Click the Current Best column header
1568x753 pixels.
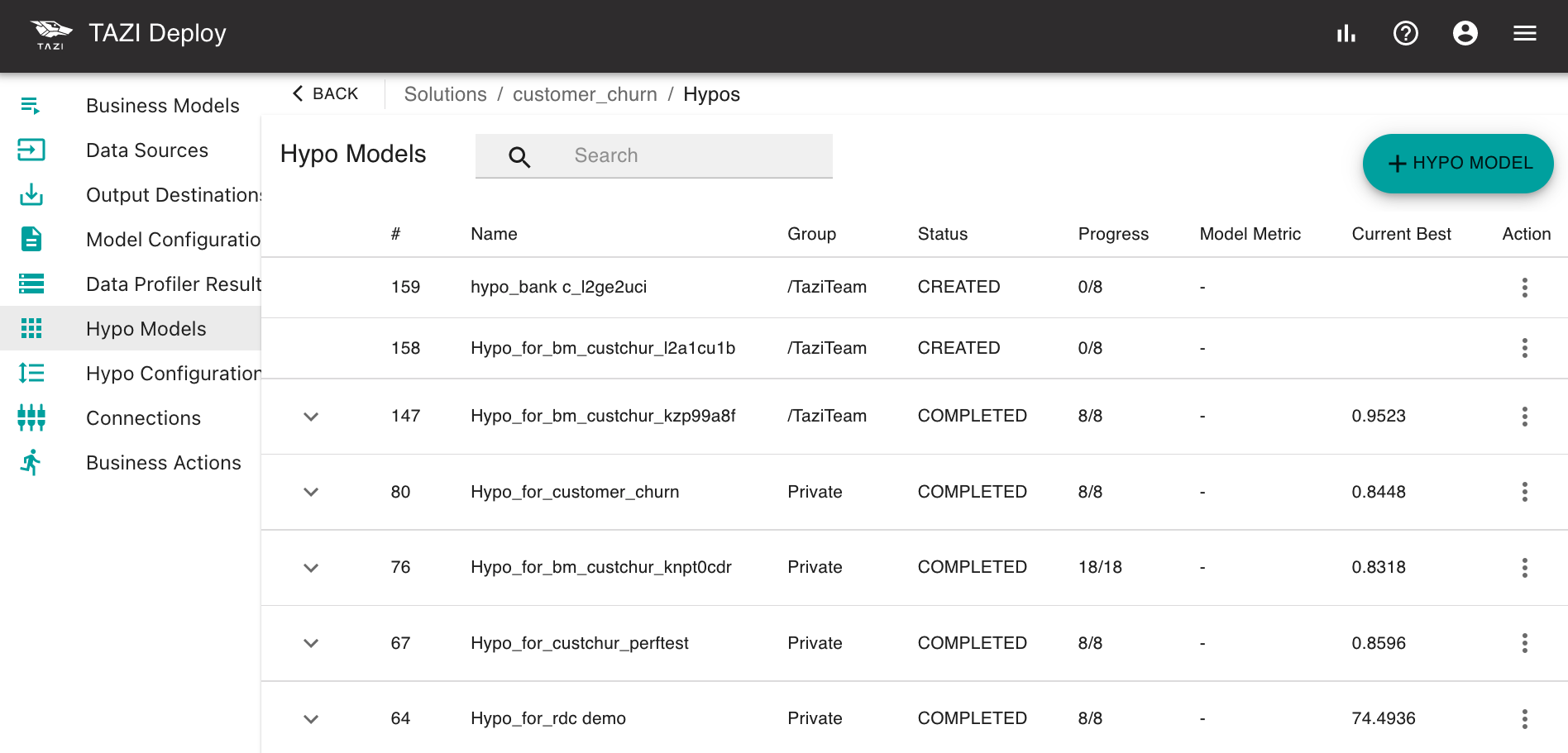point(1402,234)
